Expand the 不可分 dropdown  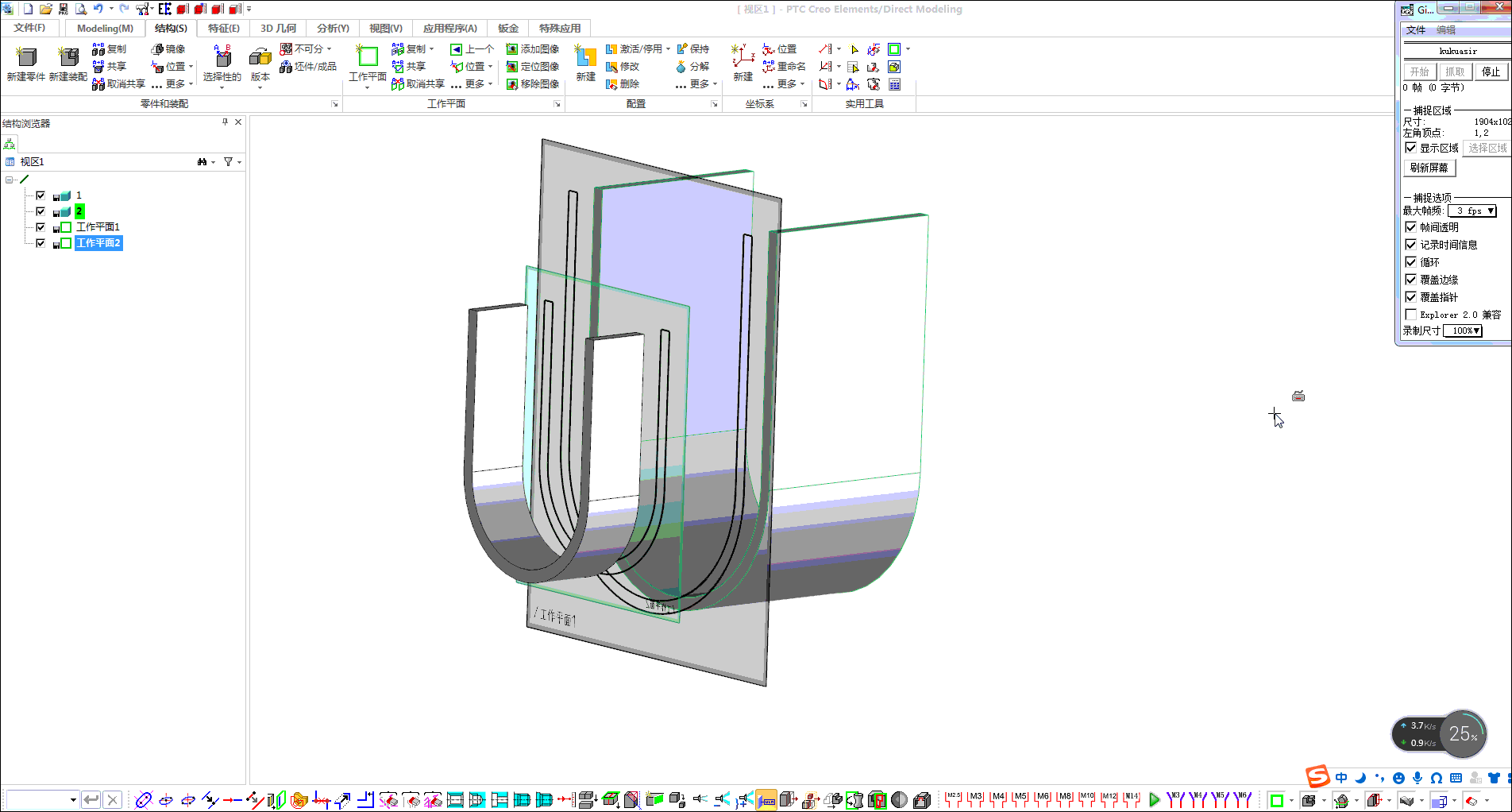330,49
